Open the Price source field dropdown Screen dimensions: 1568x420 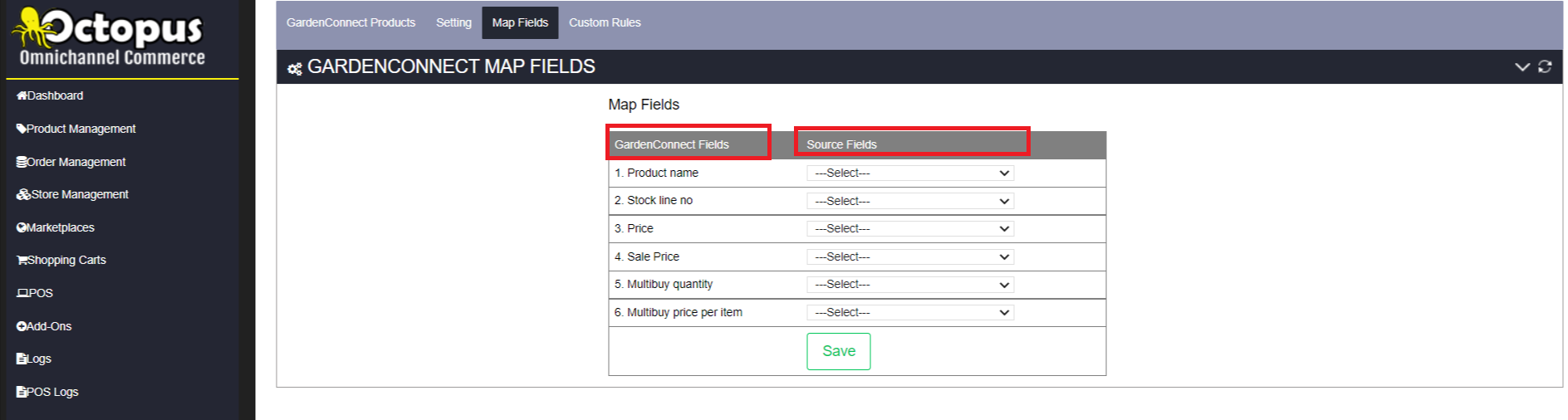click(910, 228)
